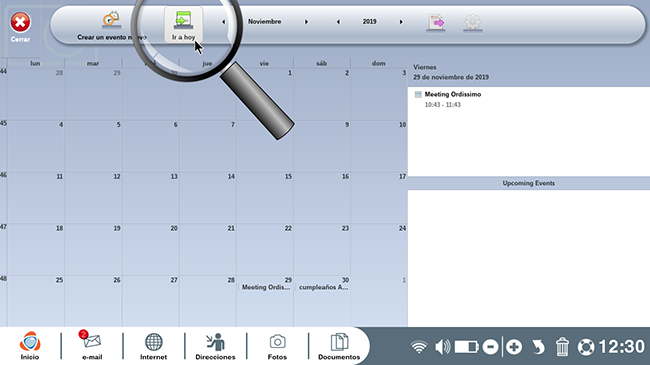The width and height of the screenshot is (650, 365).
Task: Click the red Cerrar close icon
Action: [20, 22]
